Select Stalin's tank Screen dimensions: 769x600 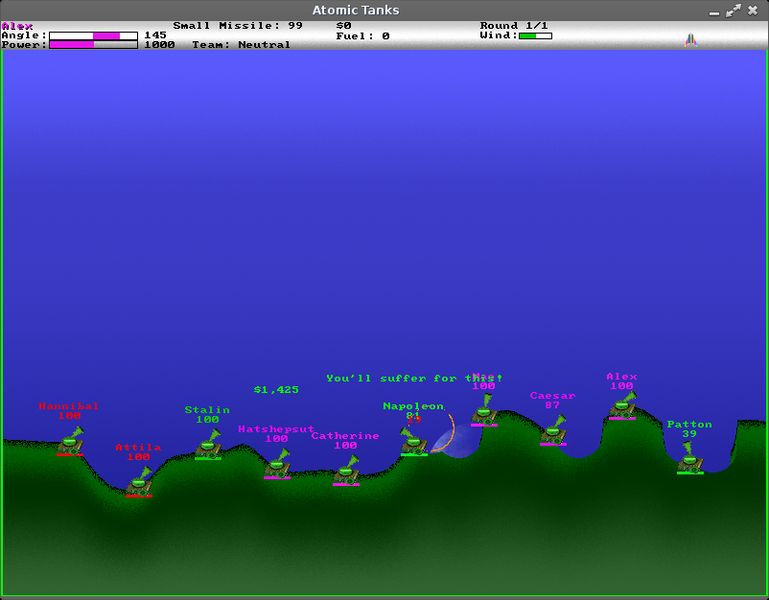point(208,445)
